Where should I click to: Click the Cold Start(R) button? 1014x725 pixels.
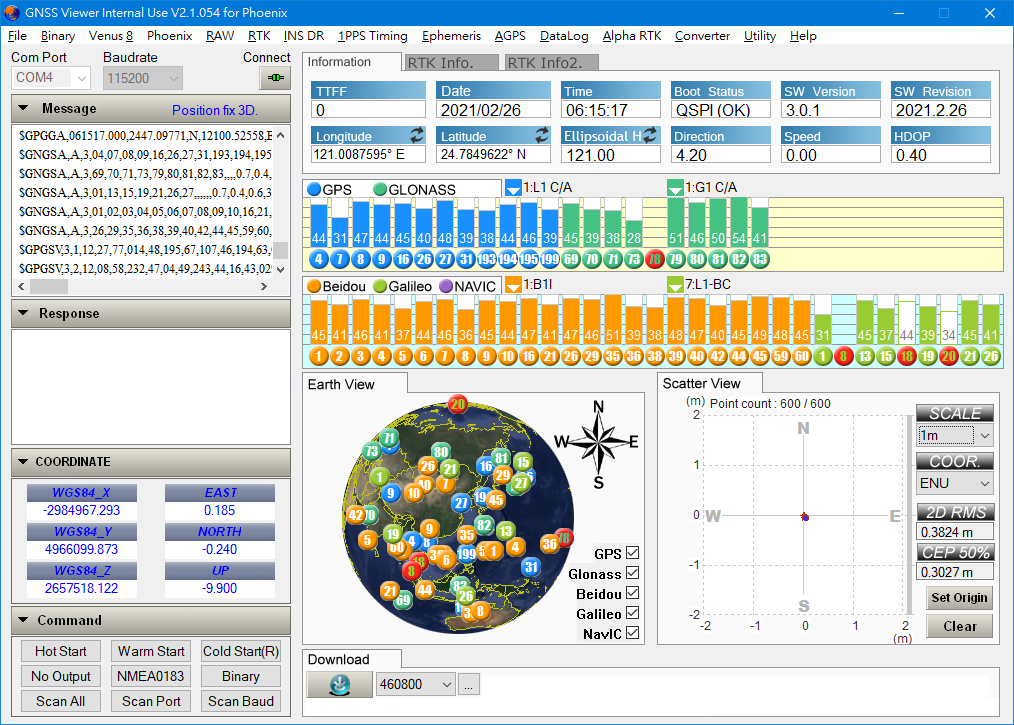coord(241,651)
